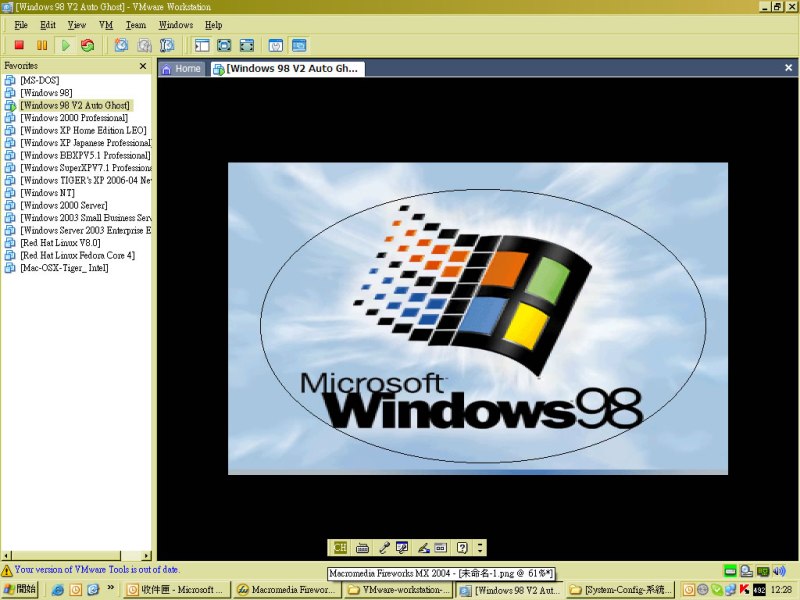Open the Windows menu
Image resolution: width=800 pixels, height=600 pixels.
pyautogui.click(x=176, y=25)
